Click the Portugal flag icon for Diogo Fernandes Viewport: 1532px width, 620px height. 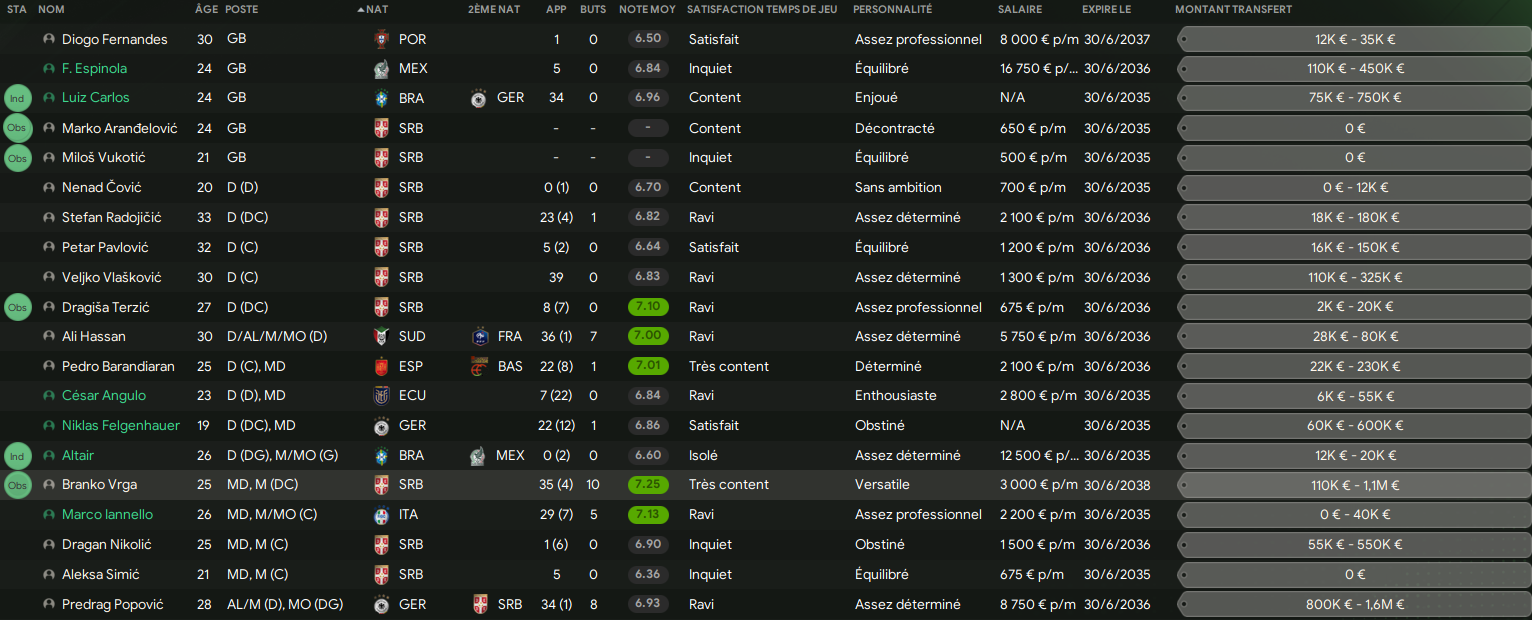381,39
